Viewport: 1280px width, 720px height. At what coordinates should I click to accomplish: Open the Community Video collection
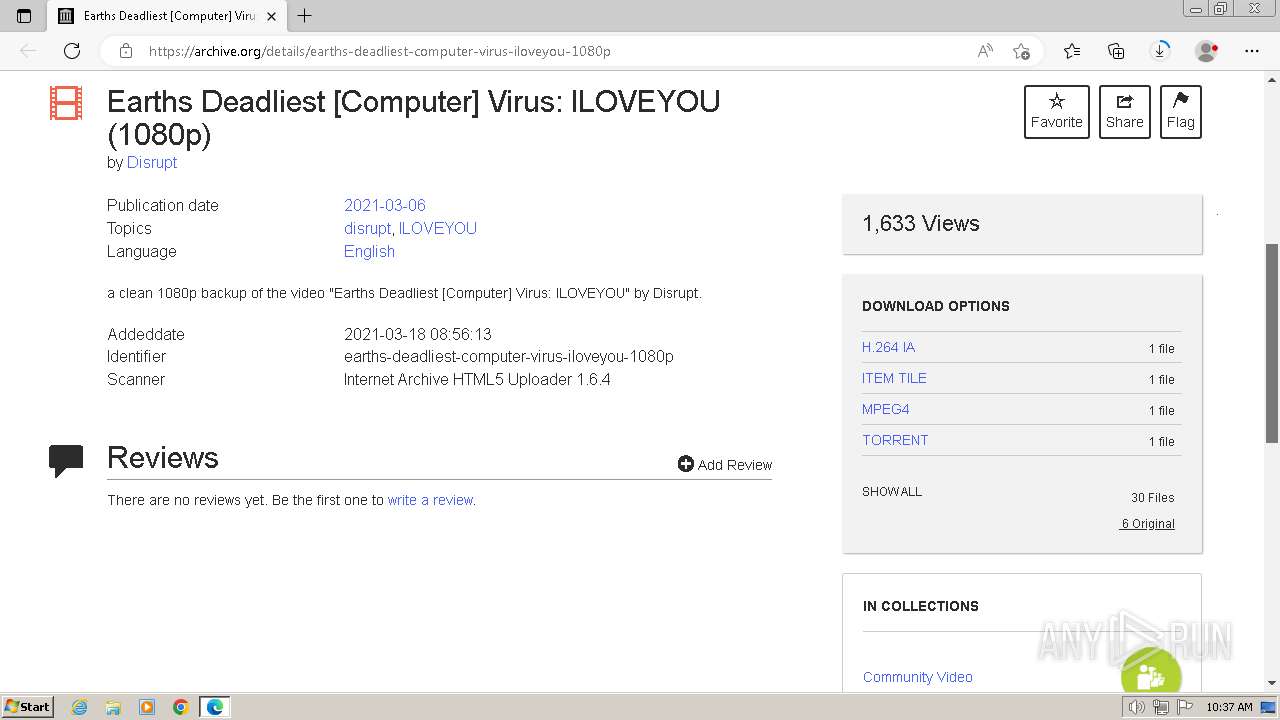click(x=918, y=677)
